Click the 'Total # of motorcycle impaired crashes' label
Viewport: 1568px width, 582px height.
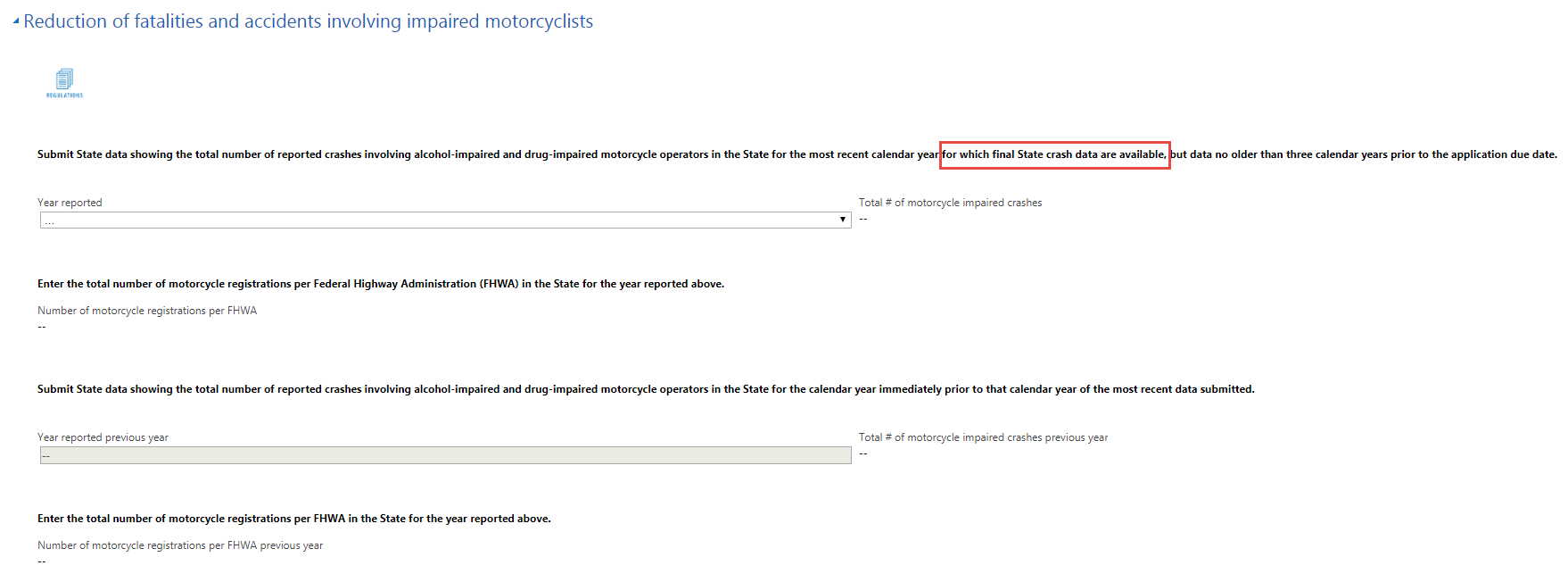pos(950,203)
